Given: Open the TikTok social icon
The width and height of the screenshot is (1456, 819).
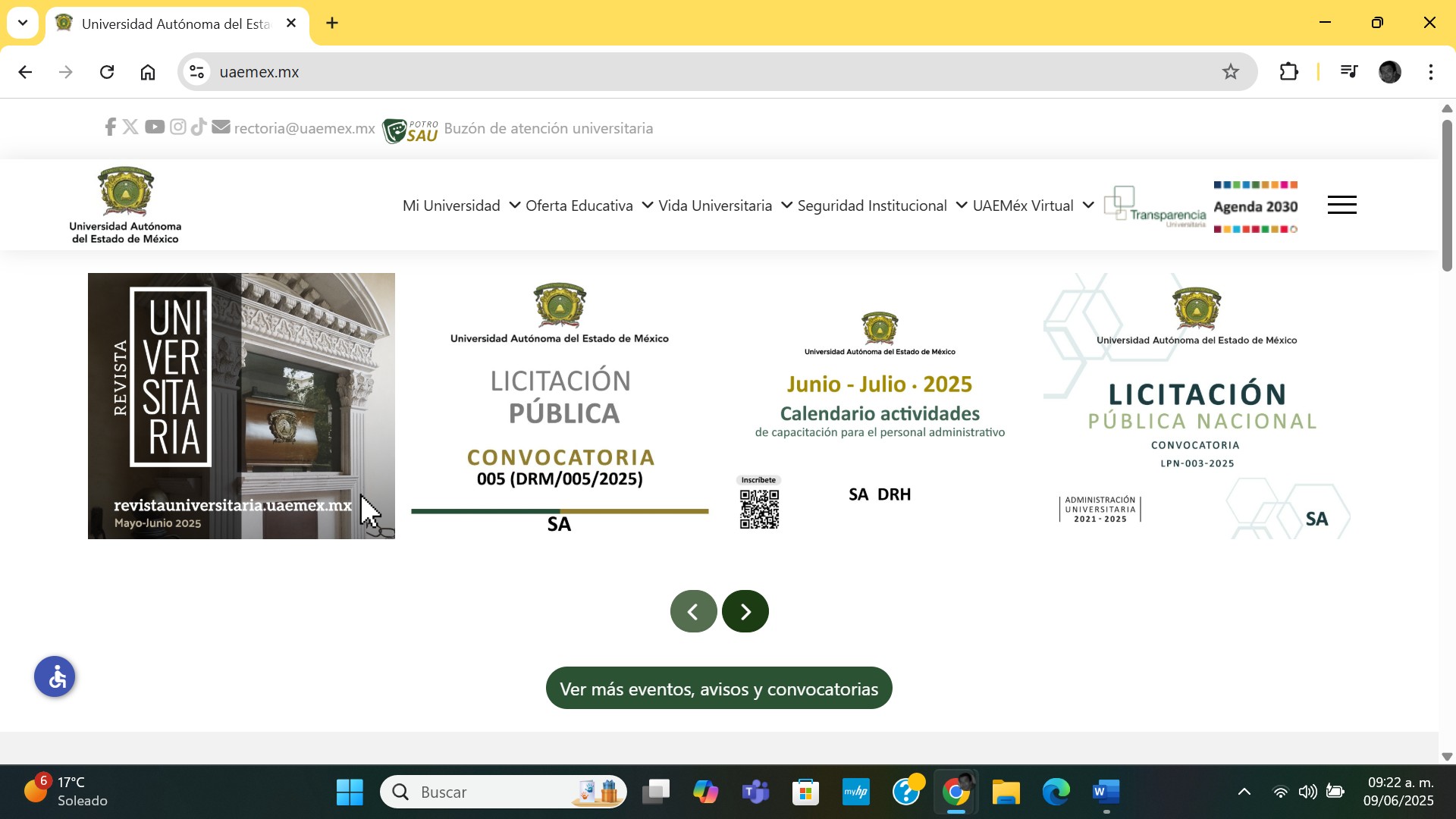Looking at the screenshot, I should click(199, 127).
